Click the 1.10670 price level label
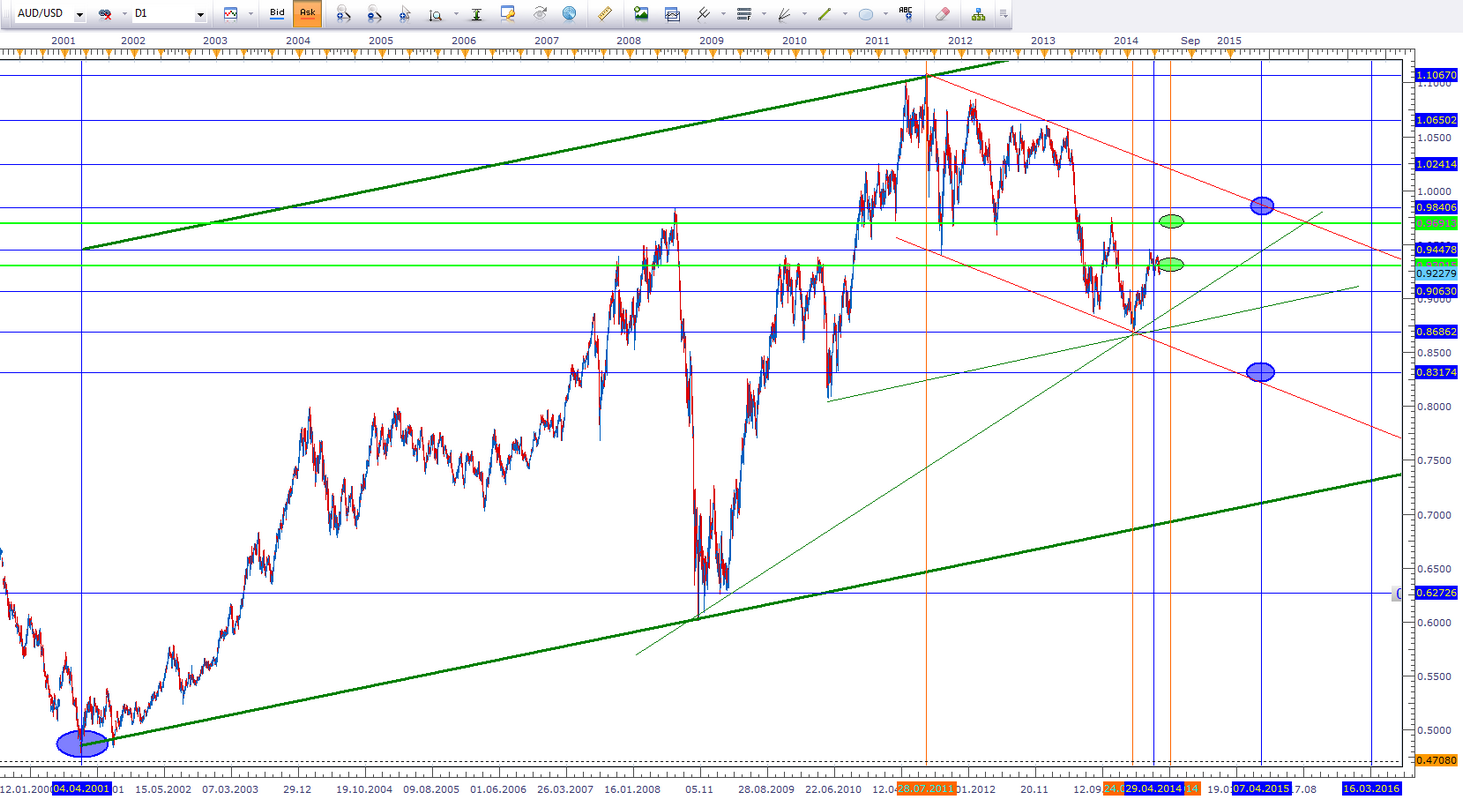Screen dimensions: 1463x800 pyautogui.click(x=1437, y=75)
